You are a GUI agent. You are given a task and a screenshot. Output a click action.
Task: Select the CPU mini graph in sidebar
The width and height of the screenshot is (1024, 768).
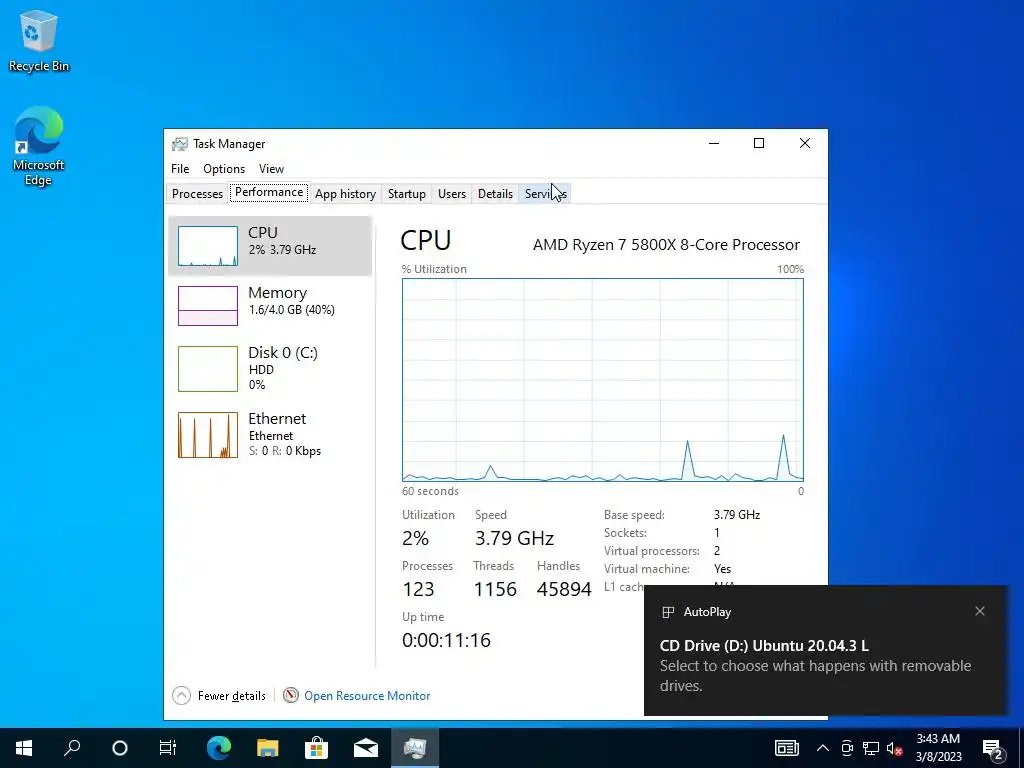(208, 246)
